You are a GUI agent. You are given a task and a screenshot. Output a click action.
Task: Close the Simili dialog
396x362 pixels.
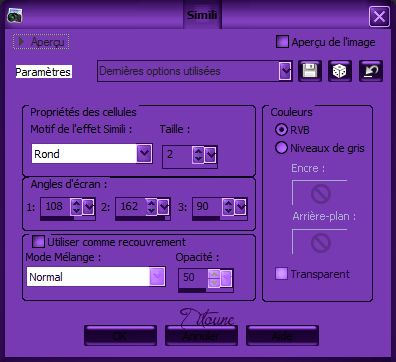[379, 16]
